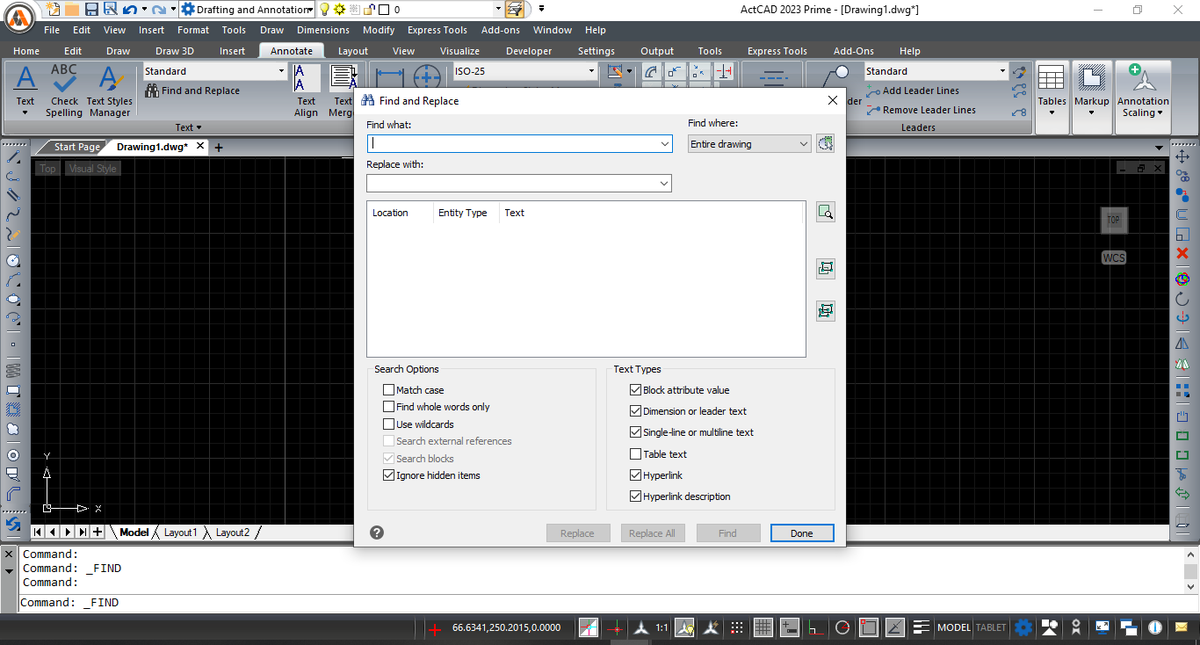This screenshot has width=1200, height=645.
Task: Click the polar tracking icon in status bar
Action: click(842, 627)
